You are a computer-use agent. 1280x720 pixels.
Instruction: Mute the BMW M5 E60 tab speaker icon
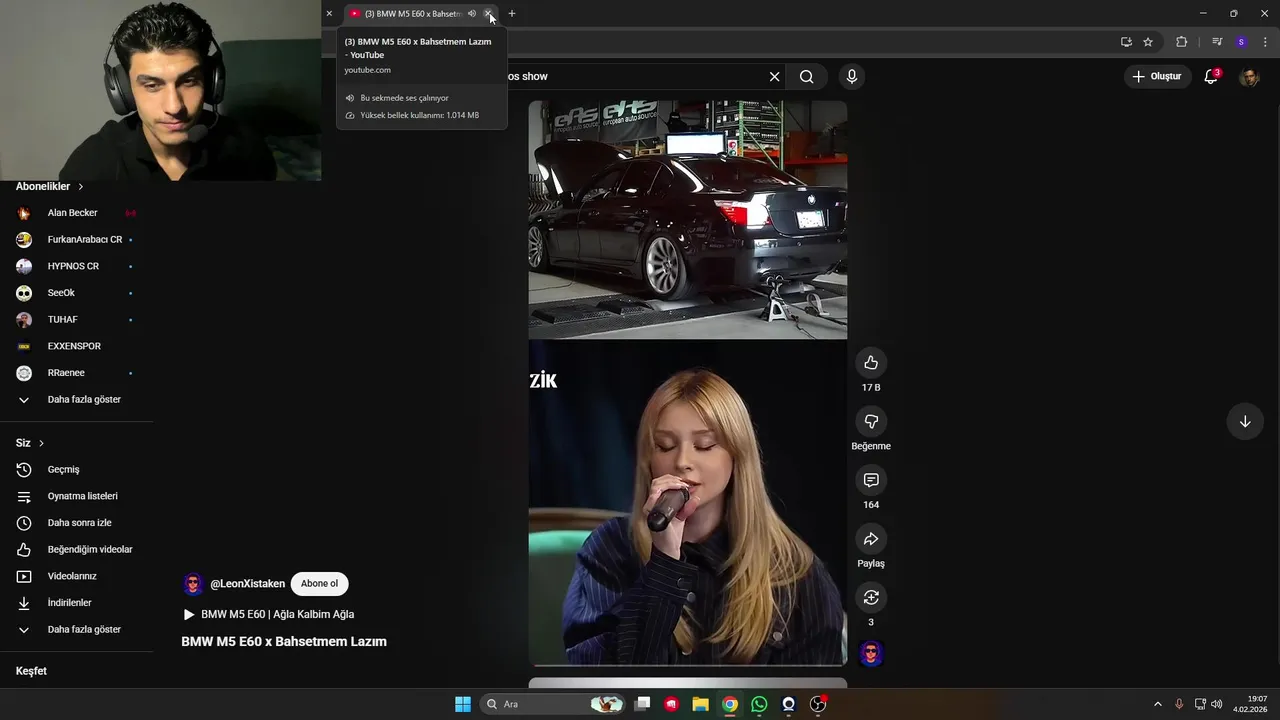(472, 14)
